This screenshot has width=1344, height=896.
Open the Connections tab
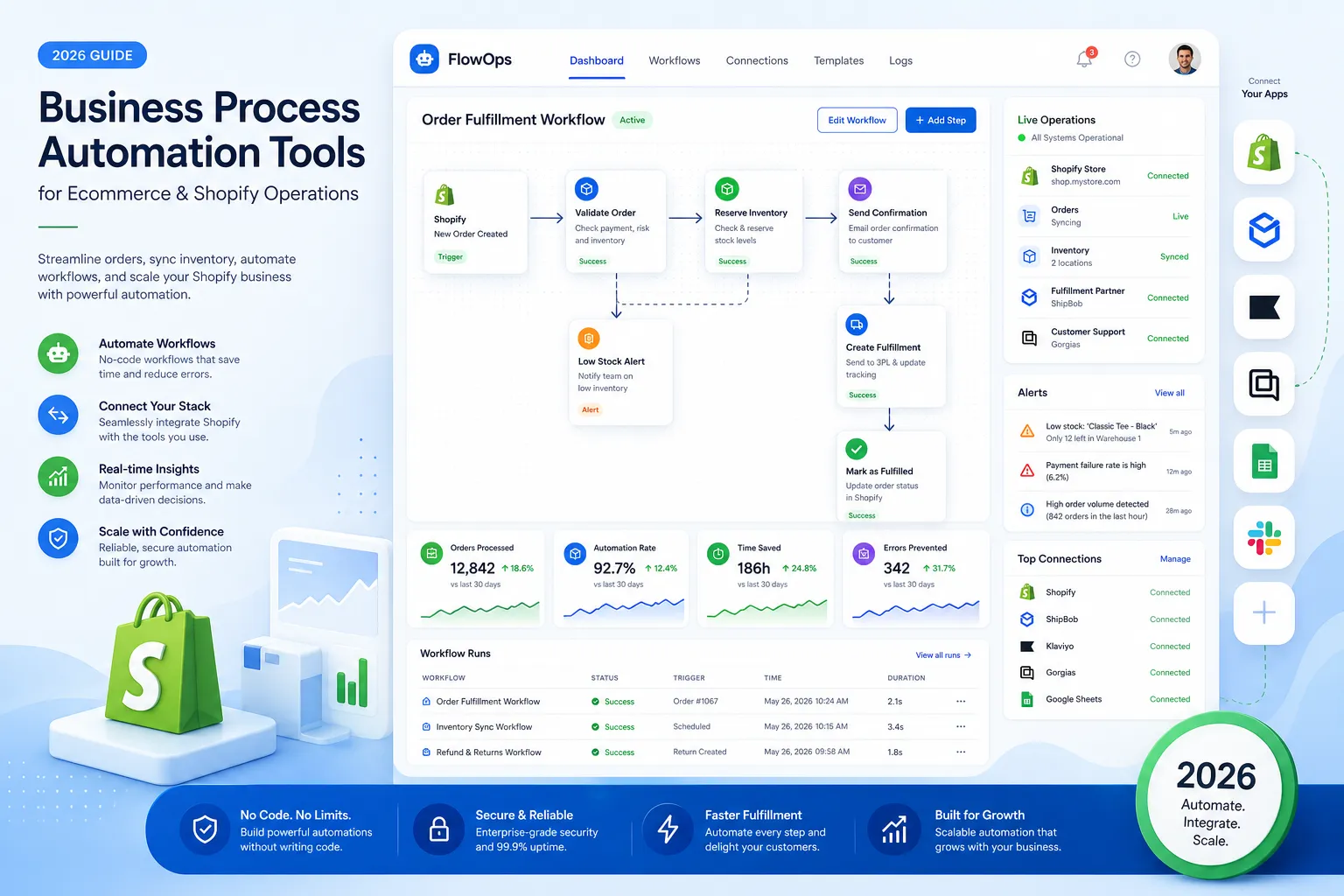[757, 60]
